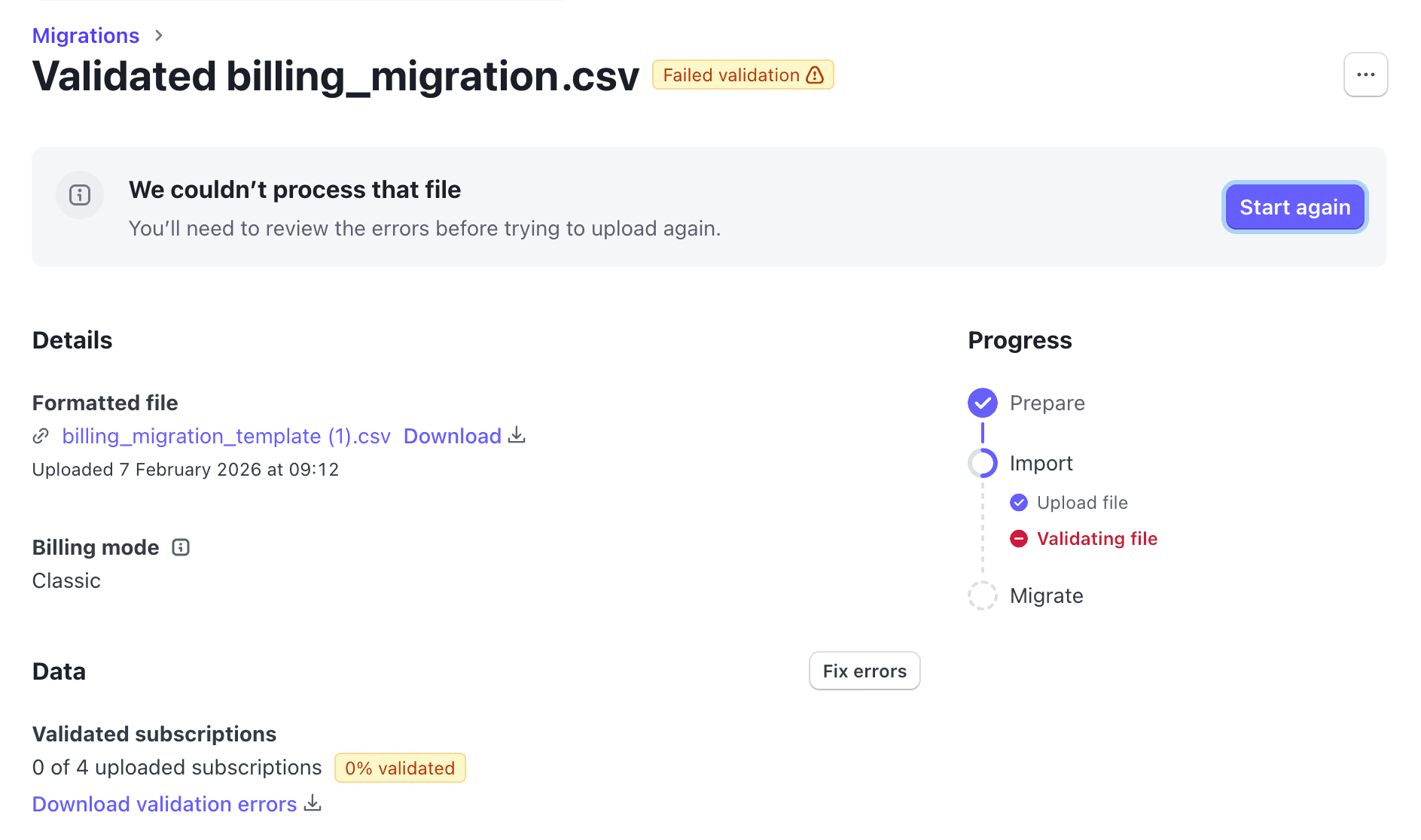1421x840 pixels.
Task: Click the breadcrumb chevron after Migrations
Action: coord(158,35)
